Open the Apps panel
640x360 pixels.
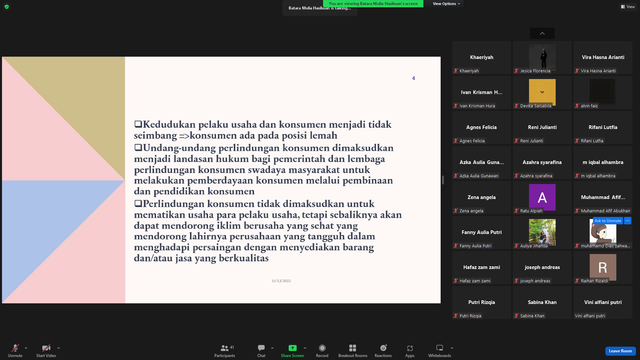tap(410, 350)
